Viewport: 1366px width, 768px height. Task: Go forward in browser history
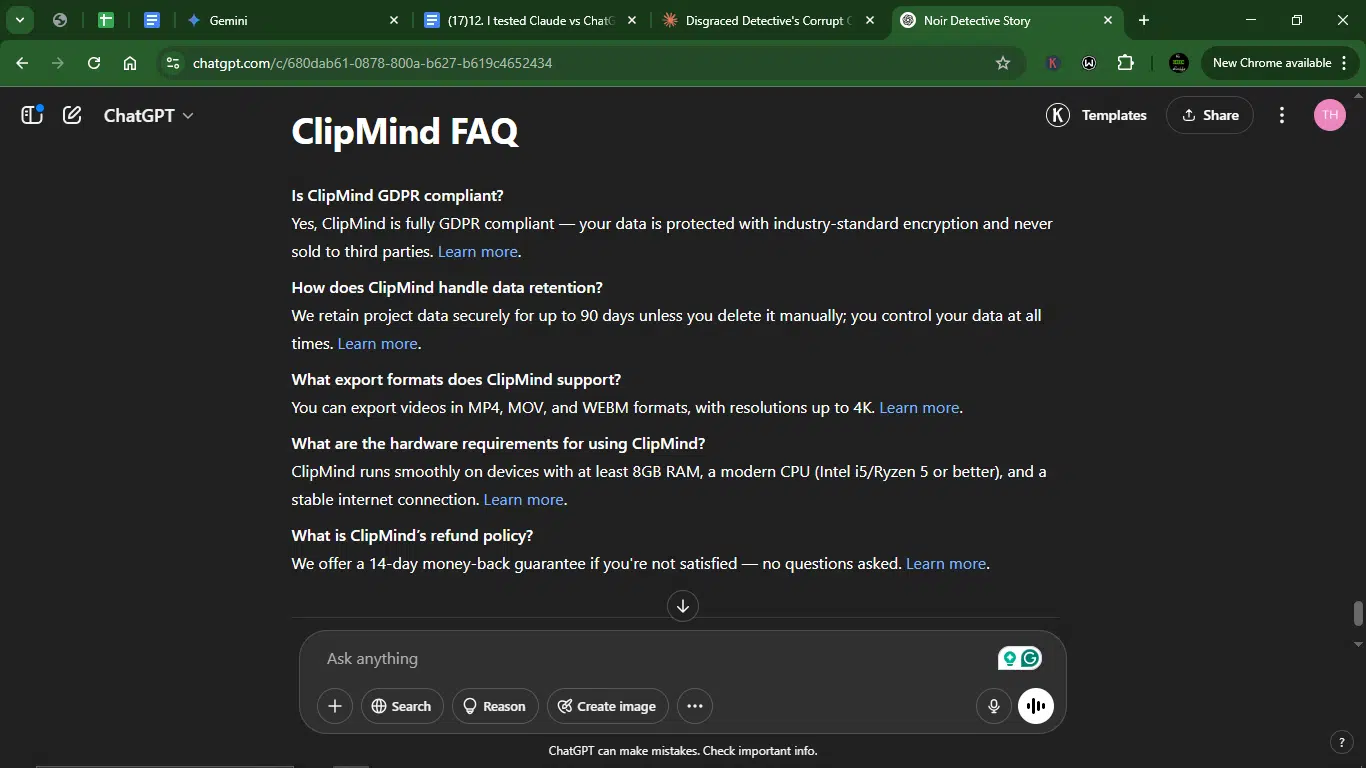[x=58, y=63]
